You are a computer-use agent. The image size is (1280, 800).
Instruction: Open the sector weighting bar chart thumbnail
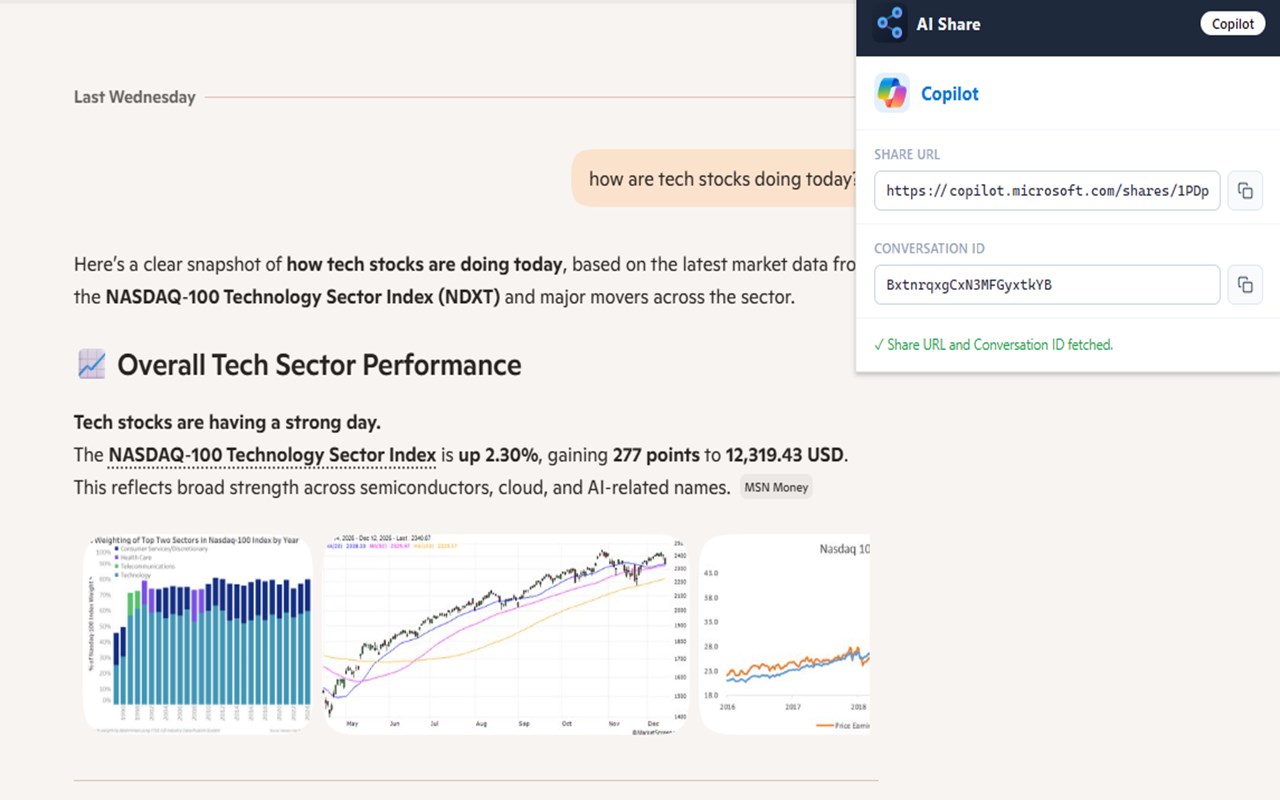pyautogui.click(x=198, y=633)
